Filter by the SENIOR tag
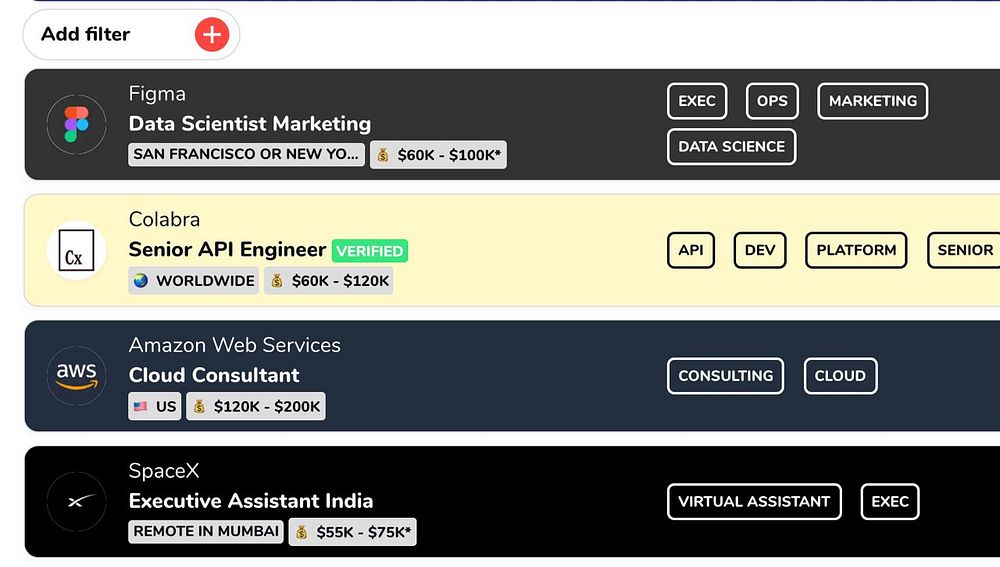The width and height of the screenshot is (1000, 567). point(964,250)
